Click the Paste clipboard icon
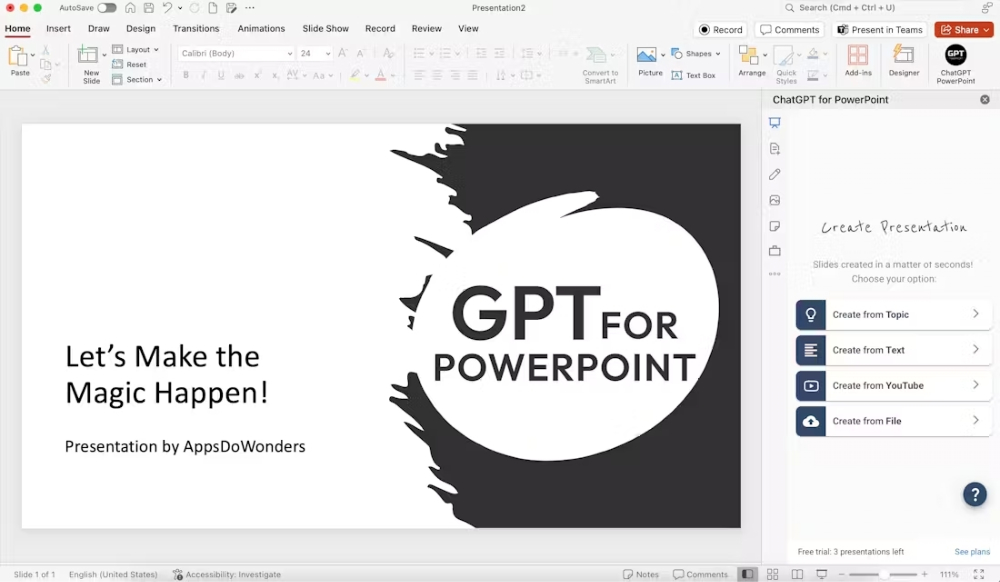The width and height of the screenshot is (1000, 582). [18, 56]
